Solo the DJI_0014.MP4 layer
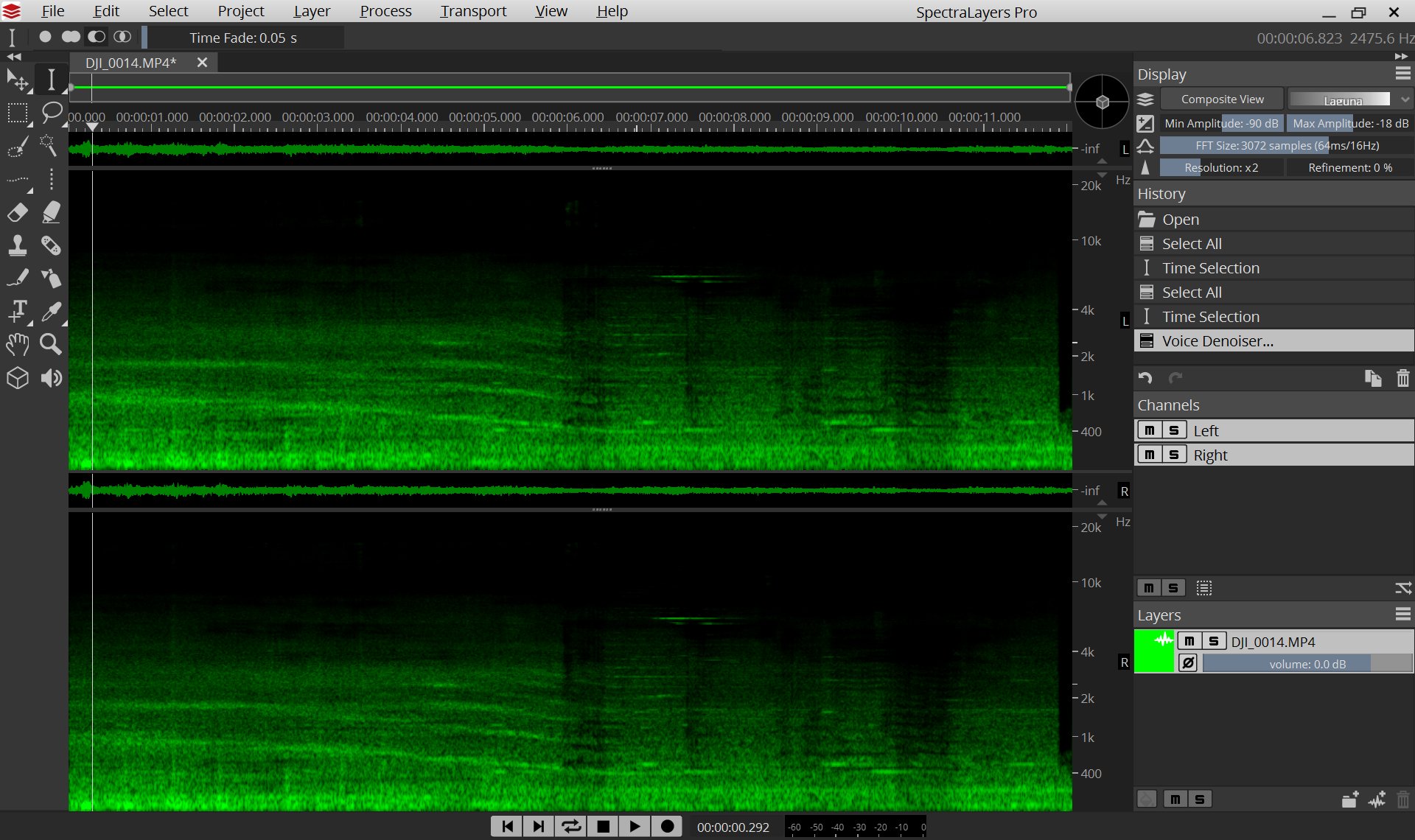The height and width of the screenshot is (840, 1415). coord(1214,641)
